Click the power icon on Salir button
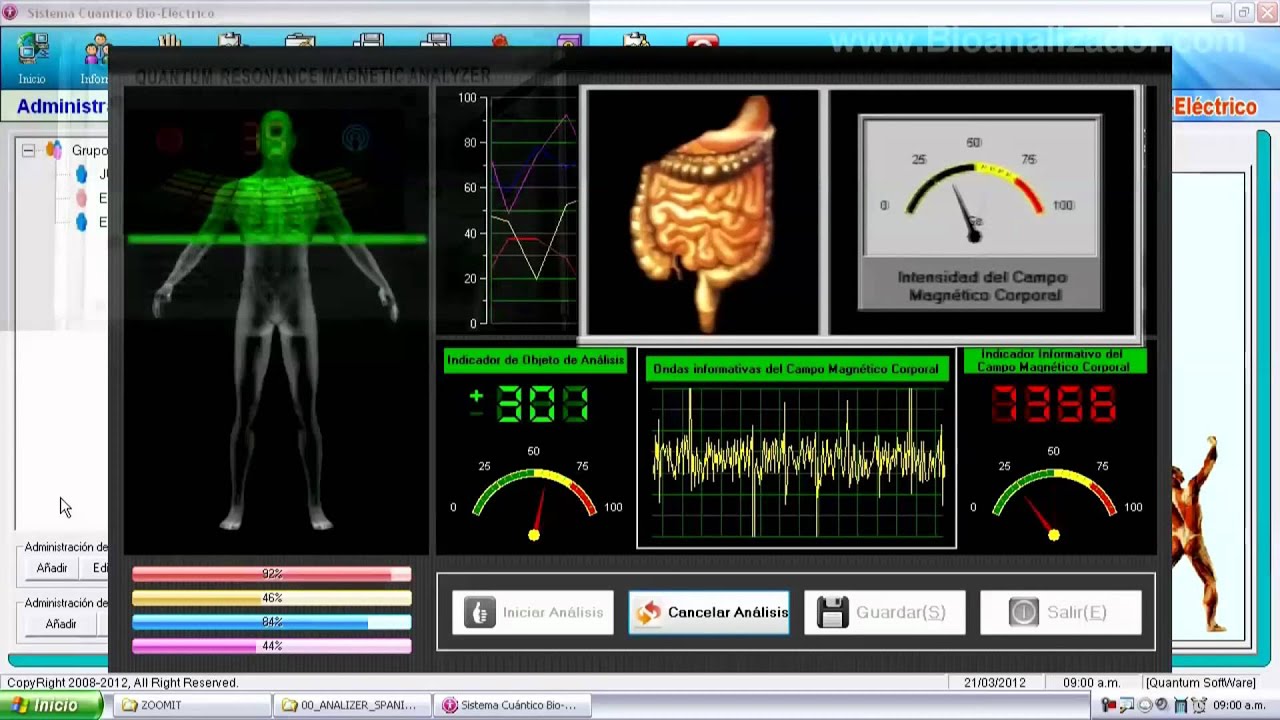 pyautogui.click(x=1023, y=612)
